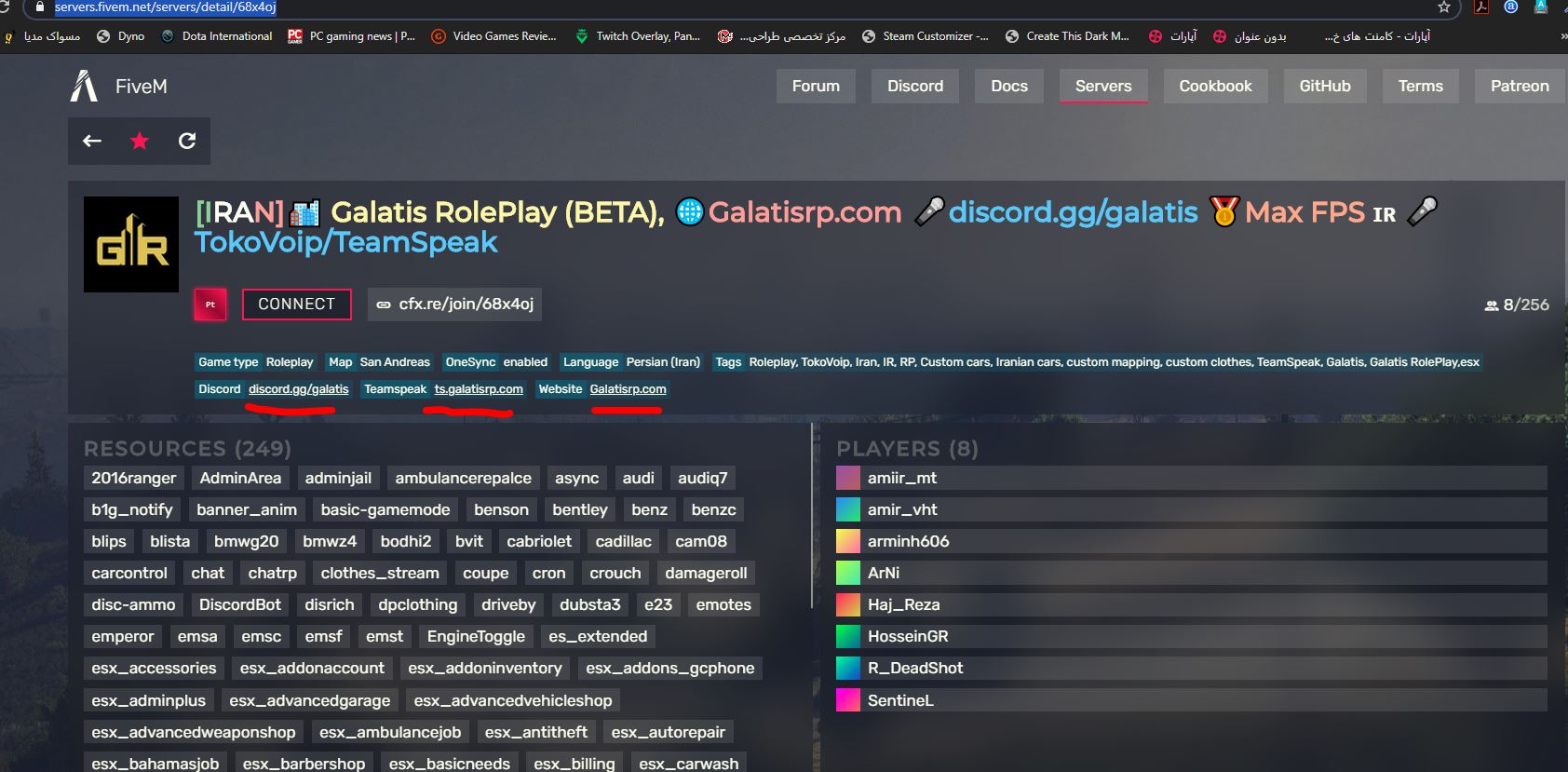Open the PC gaming news bookmark
The image size is (1568, 772).
pyautogui.click(x=351, y=36)
